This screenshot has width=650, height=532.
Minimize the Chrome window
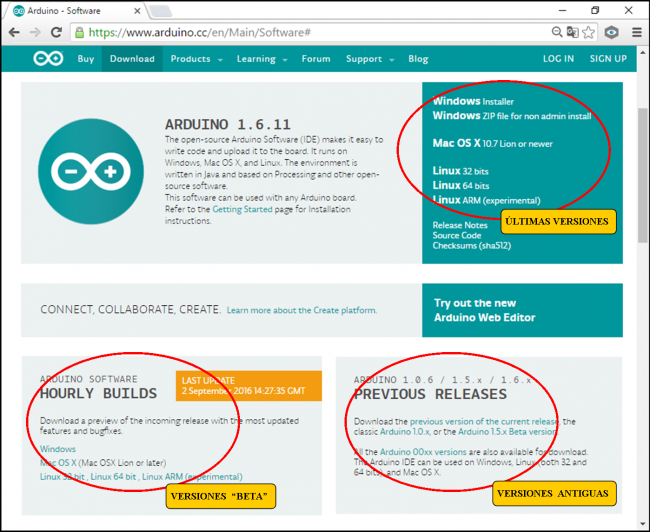tap(563, 11)
